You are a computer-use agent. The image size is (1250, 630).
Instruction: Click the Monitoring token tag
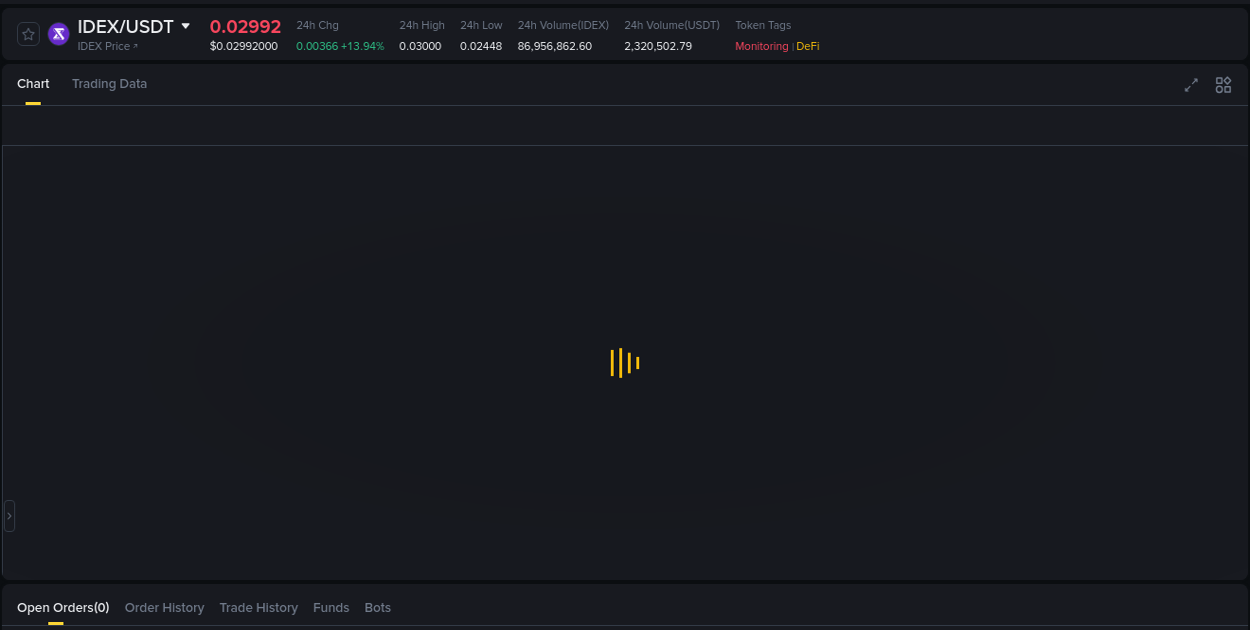point(761,46)
